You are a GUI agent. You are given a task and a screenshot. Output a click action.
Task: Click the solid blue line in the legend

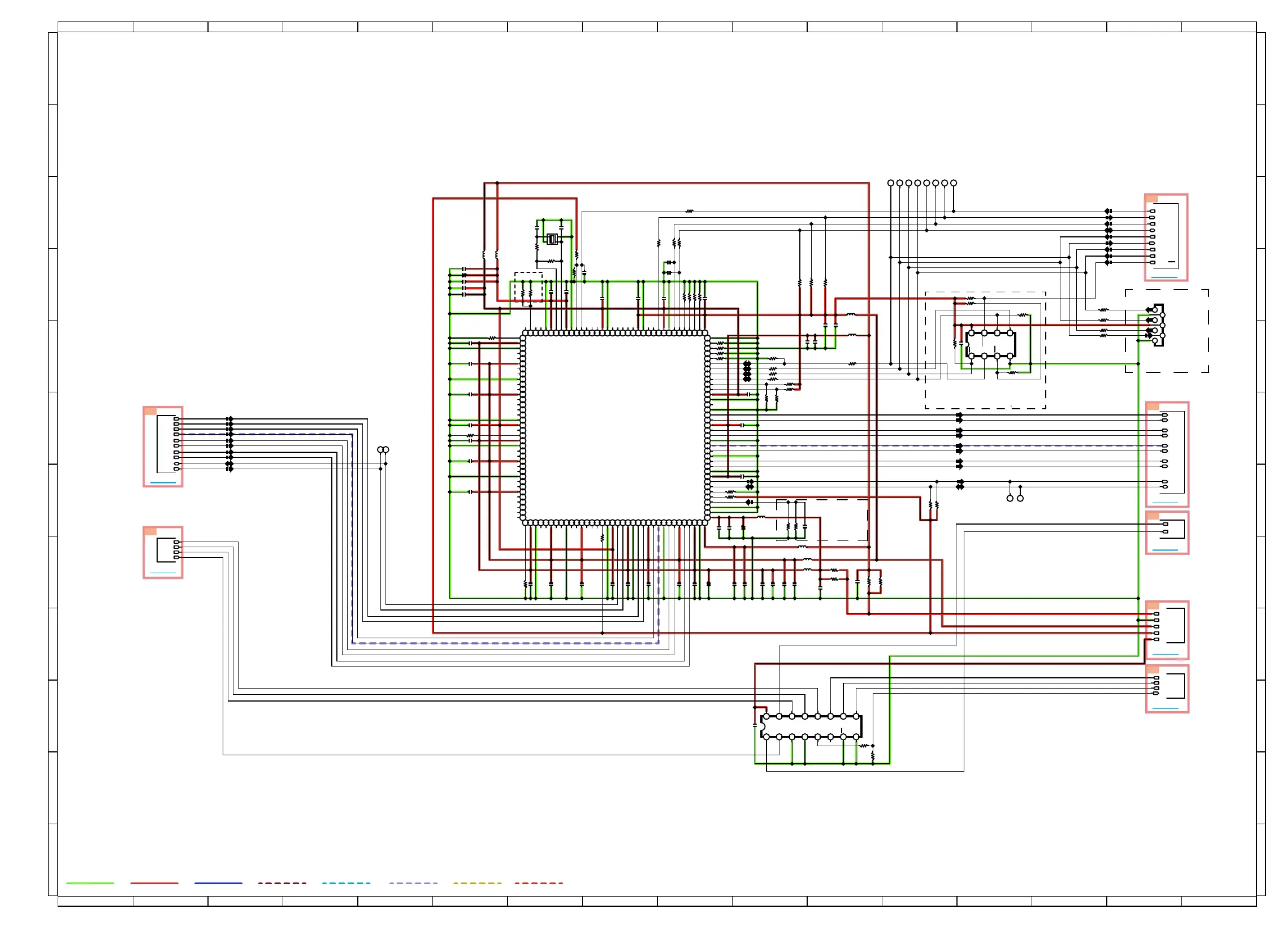(218, 883)
